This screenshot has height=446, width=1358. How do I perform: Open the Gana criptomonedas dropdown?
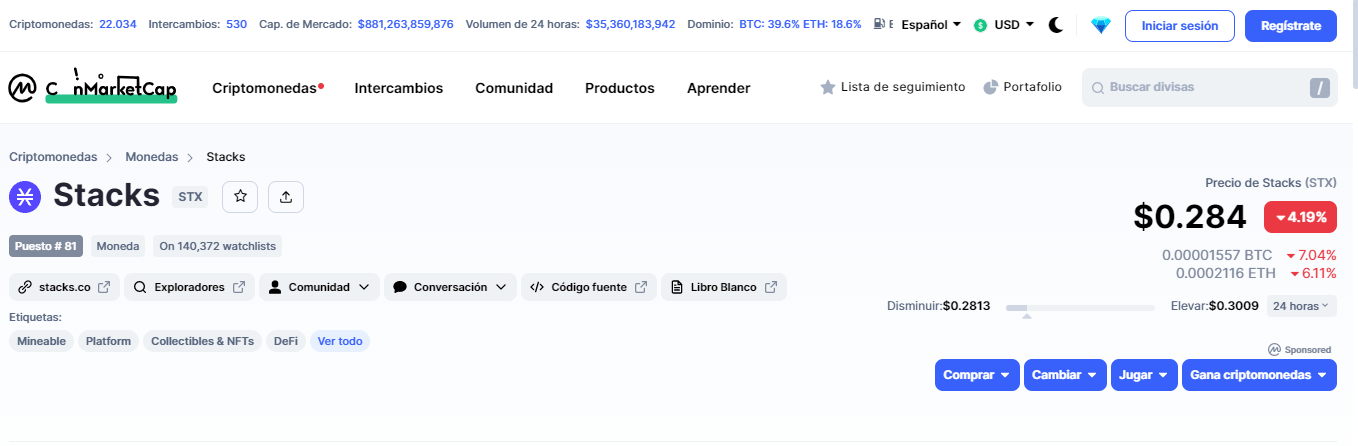point(1260,375)
